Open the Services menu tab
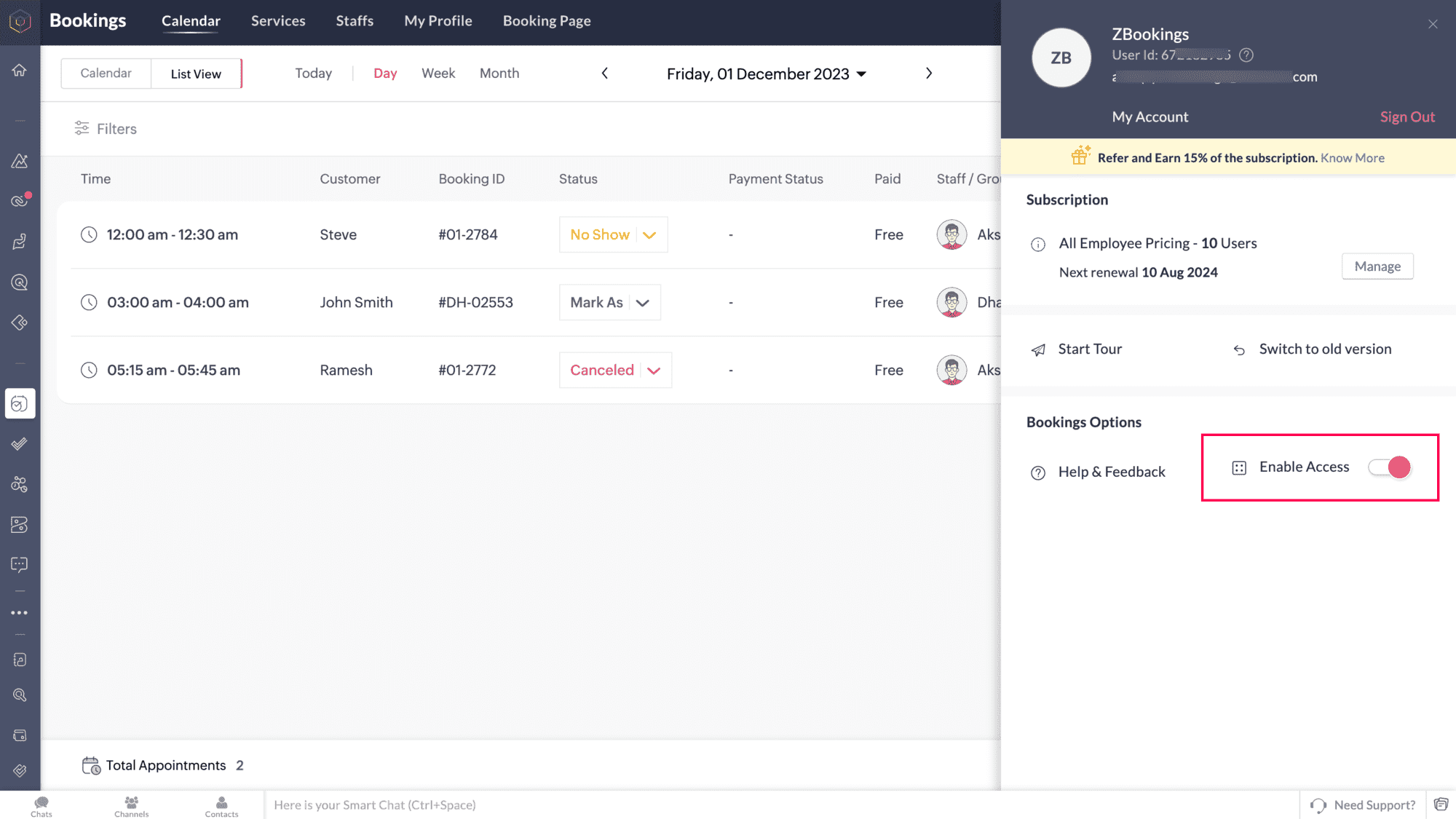This screenshot has width=1456, height=819. click(278, 21)
